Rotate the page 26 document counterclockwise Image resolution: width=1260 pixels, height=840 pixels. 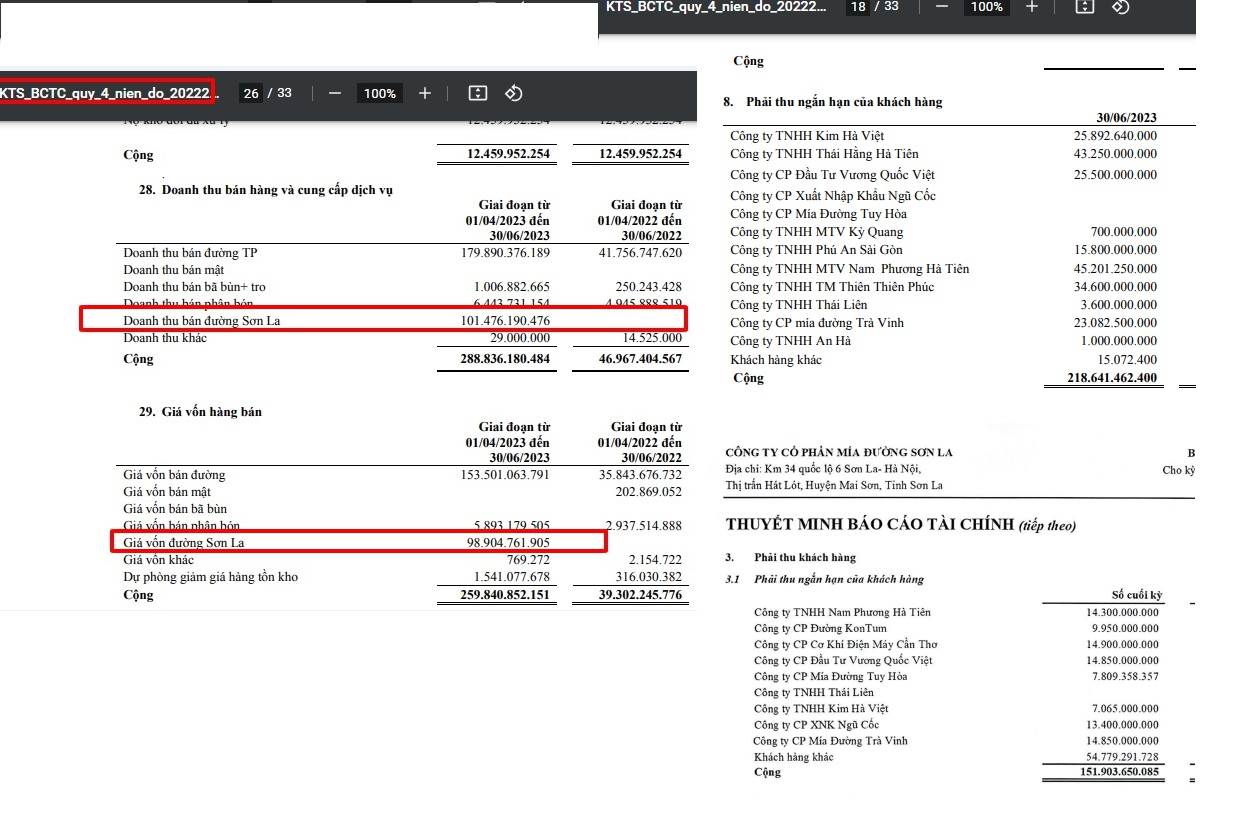[513, 93]
